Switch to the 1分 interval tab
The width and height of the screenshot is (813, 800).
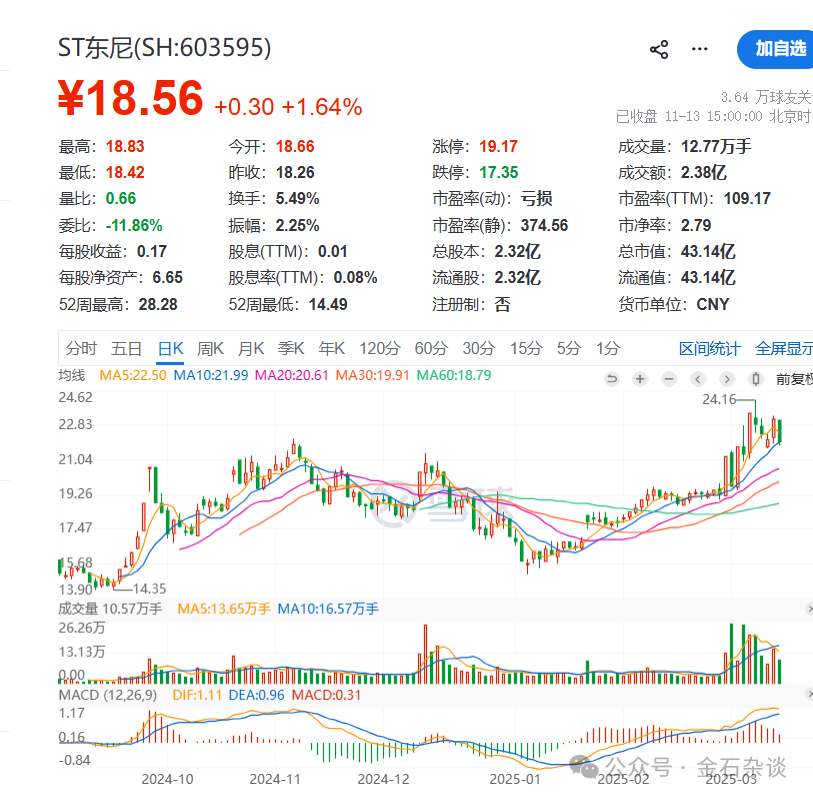click(x=608, y=348)
